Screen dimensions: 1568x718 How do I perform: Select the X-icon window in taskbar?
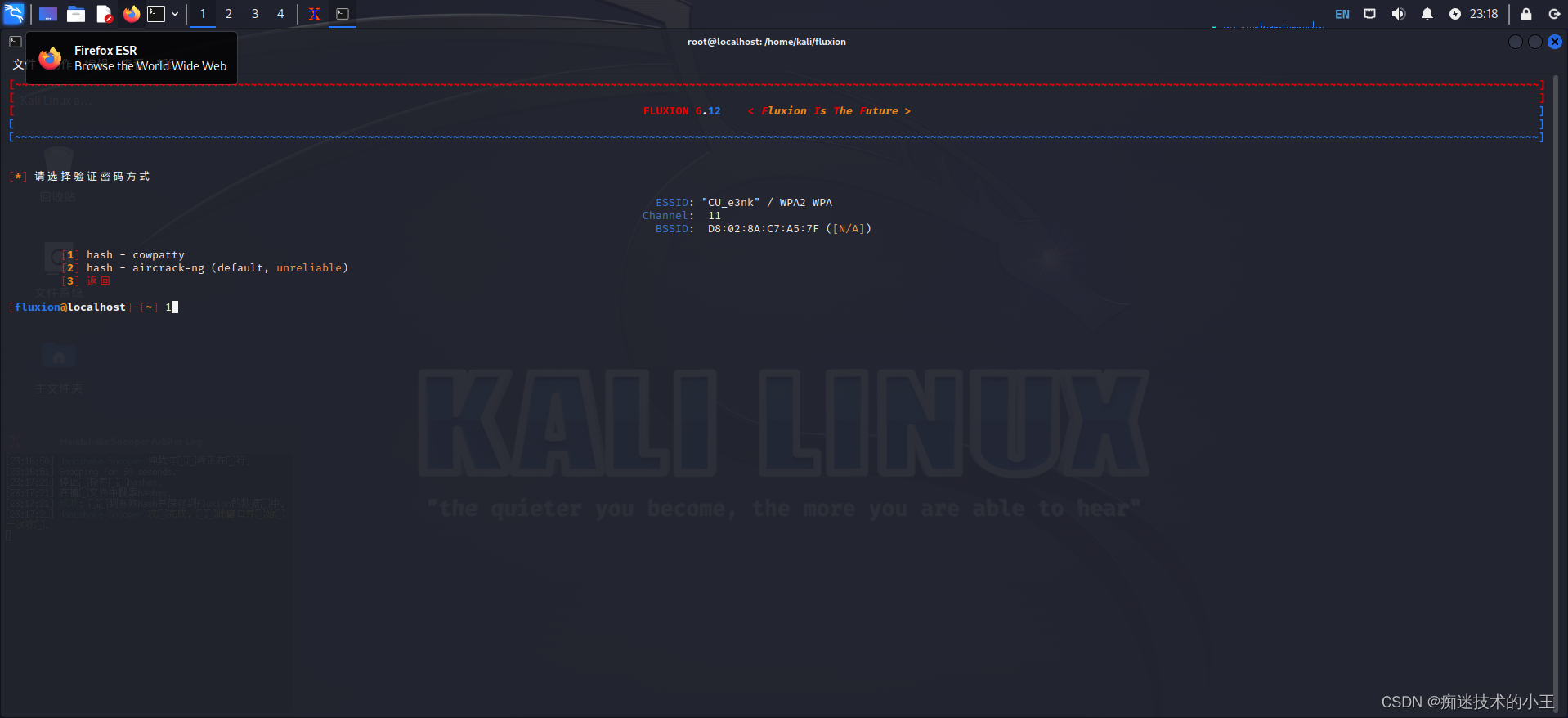[315, 14]
